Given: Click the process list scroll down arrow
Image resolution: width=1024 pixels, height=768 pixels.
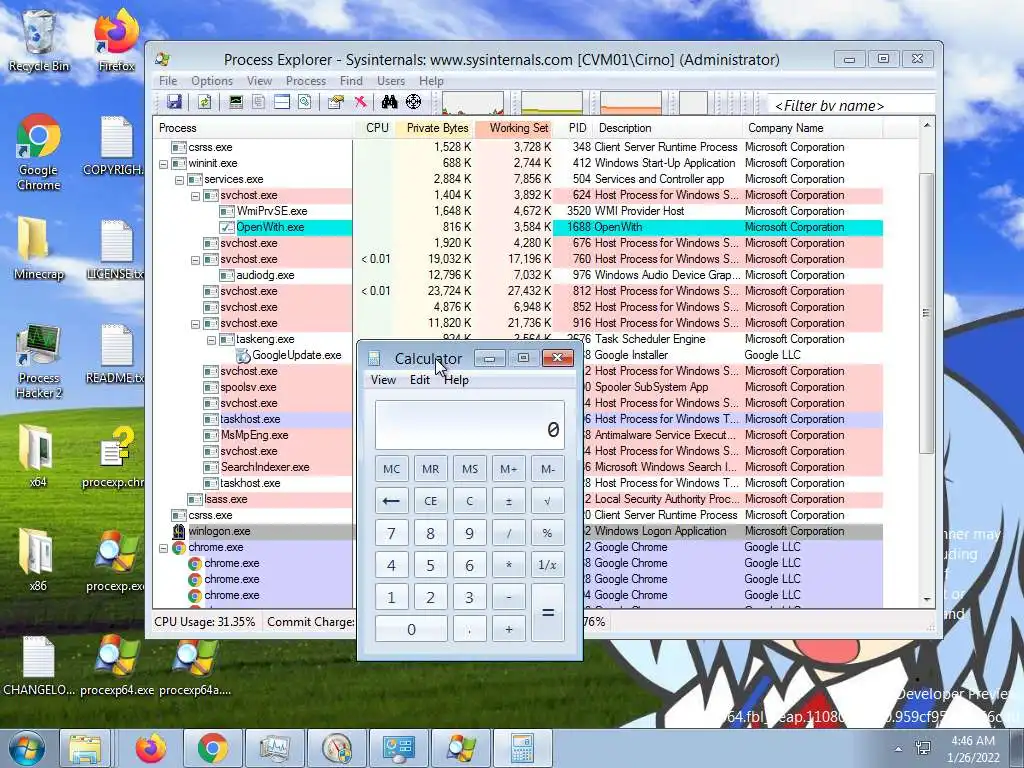Looking at the screenshot, I should click(x=927, y=599).
